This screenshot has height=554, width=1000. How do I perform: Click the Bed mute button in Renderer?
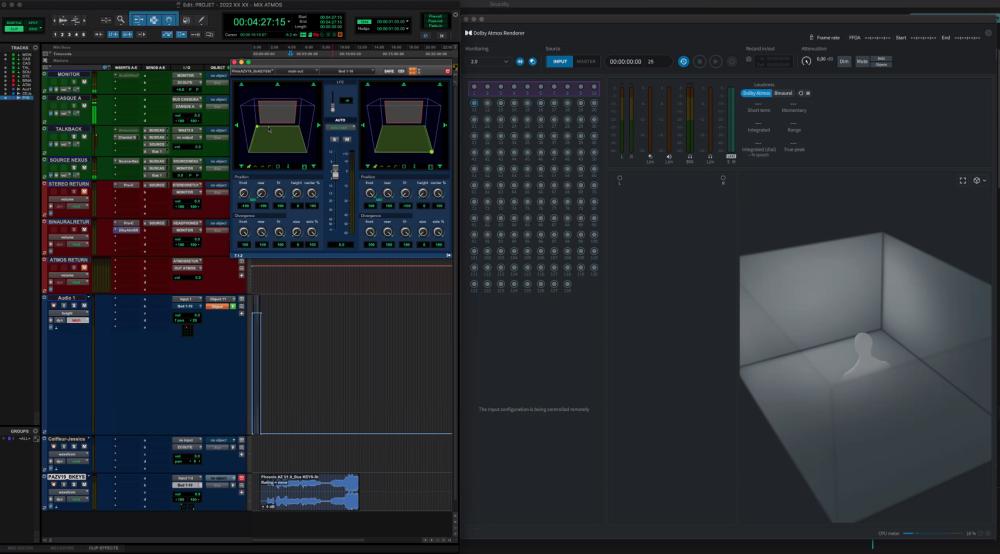pos(881,59)
